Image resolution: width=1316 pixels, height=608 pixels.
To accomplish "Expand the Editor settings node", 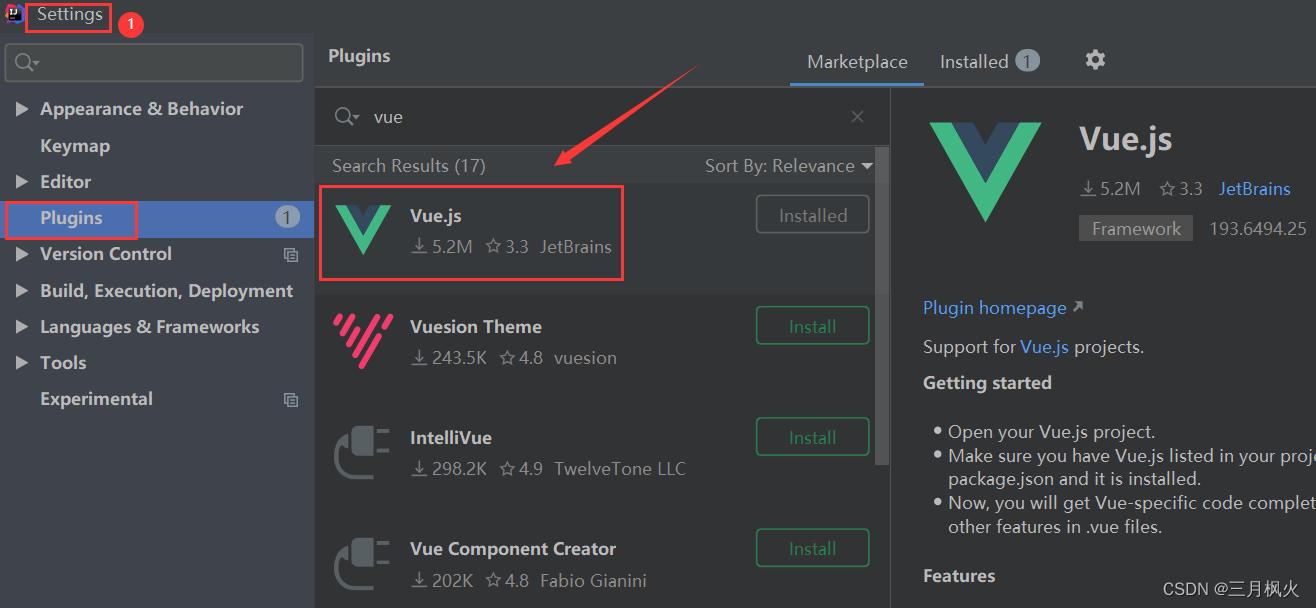I will click(22, 182).
